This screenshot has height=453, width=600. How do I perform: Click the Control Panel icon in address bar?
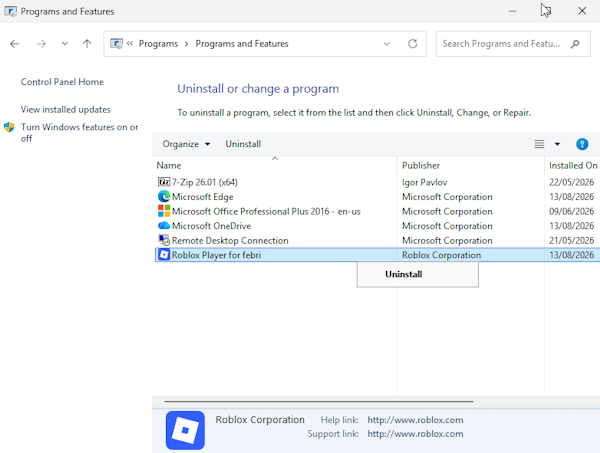[116, 44]
